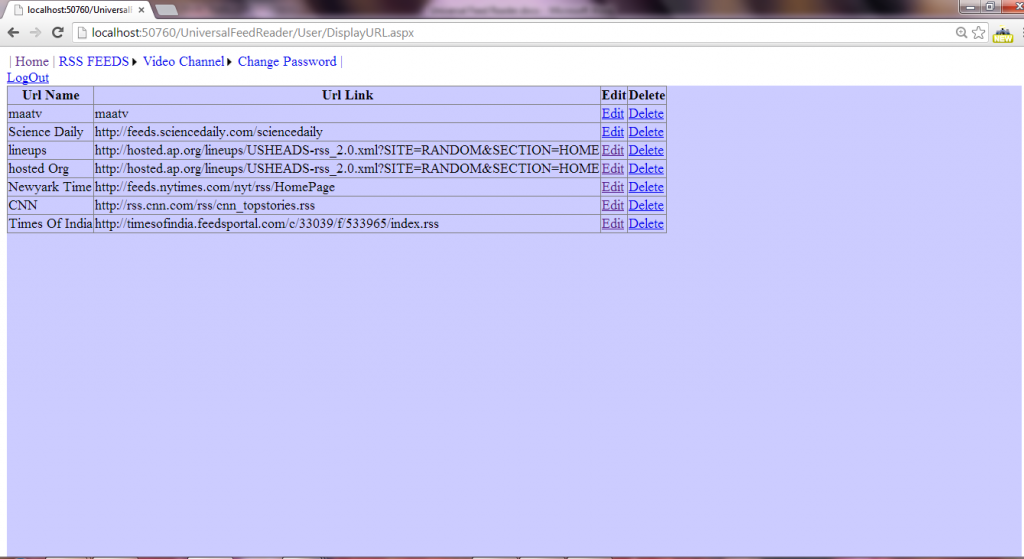Go back with the browser back arrow
1024x559 pixels.
pyautogui.click(x=13, y=33)
